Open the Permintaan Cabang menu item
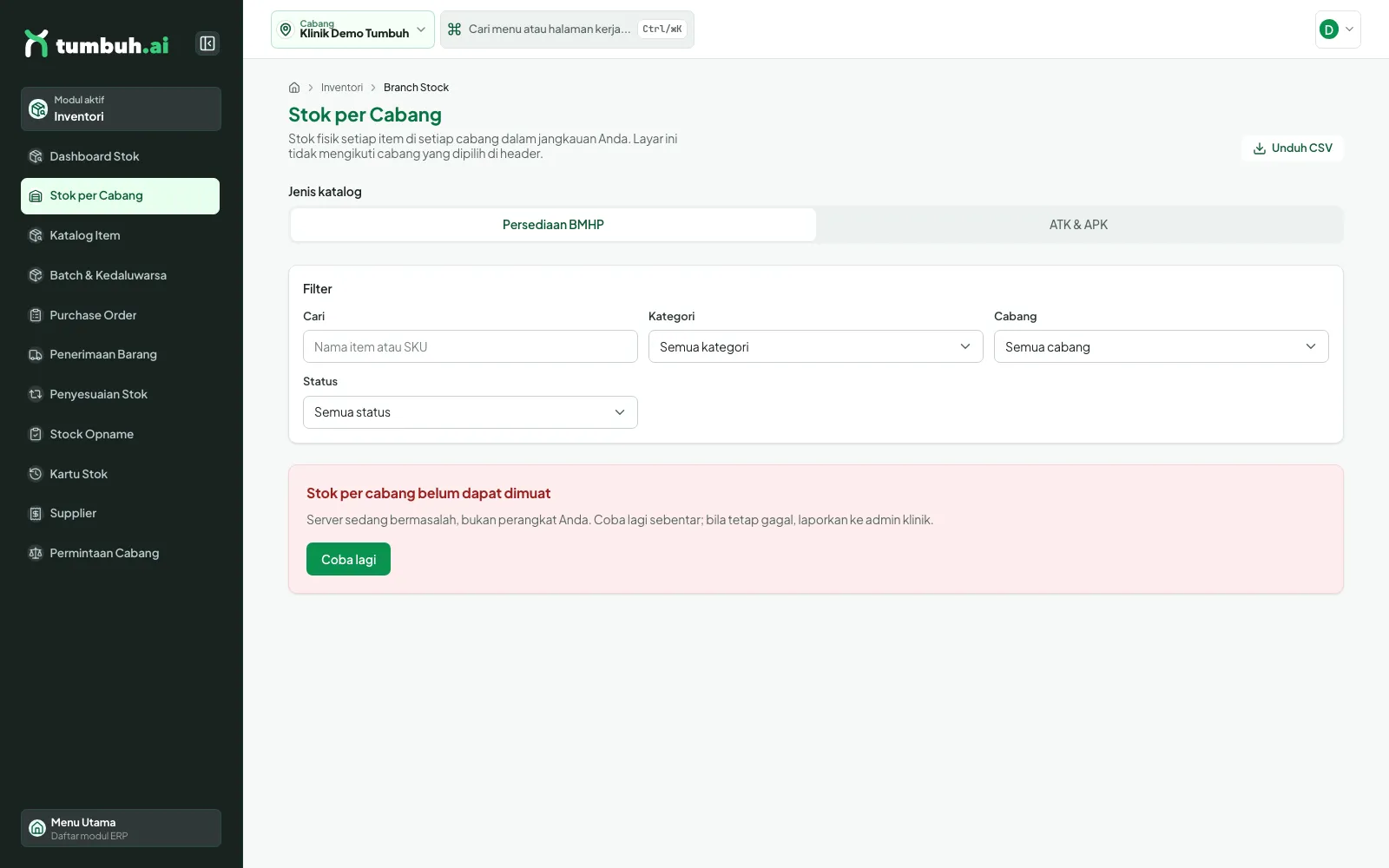 120,553
